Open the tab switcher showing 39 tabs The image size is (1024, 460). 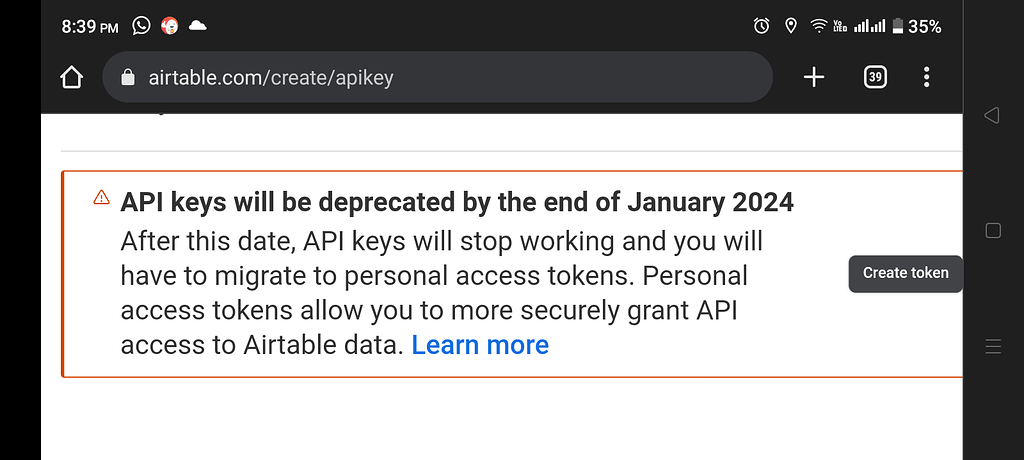(x=875, y=78)
